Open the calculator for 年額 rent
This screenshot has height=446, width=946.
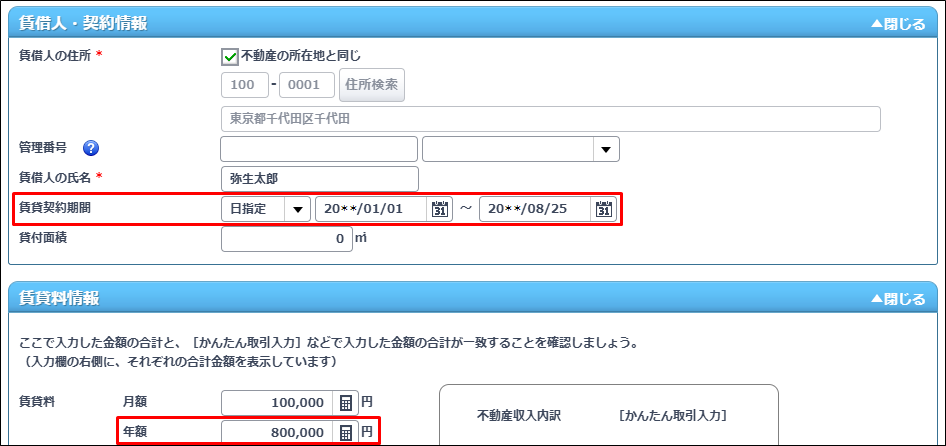(x=346, y=432)
